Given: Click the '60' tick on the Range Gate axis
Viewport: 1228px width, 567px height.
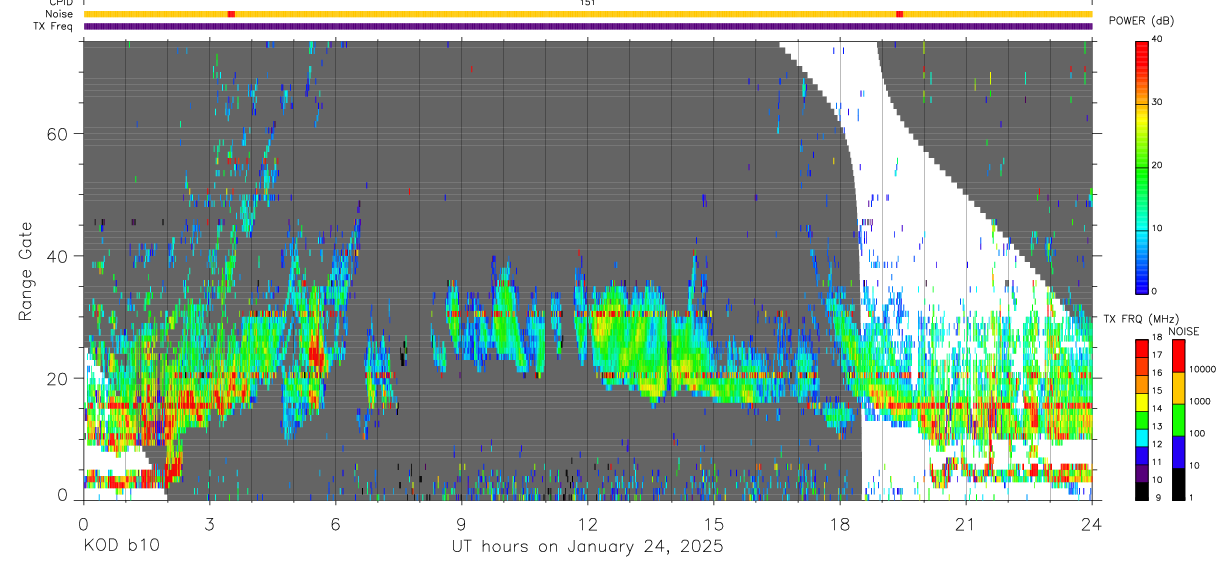Looking at the screenshot, I should (60, 134).
